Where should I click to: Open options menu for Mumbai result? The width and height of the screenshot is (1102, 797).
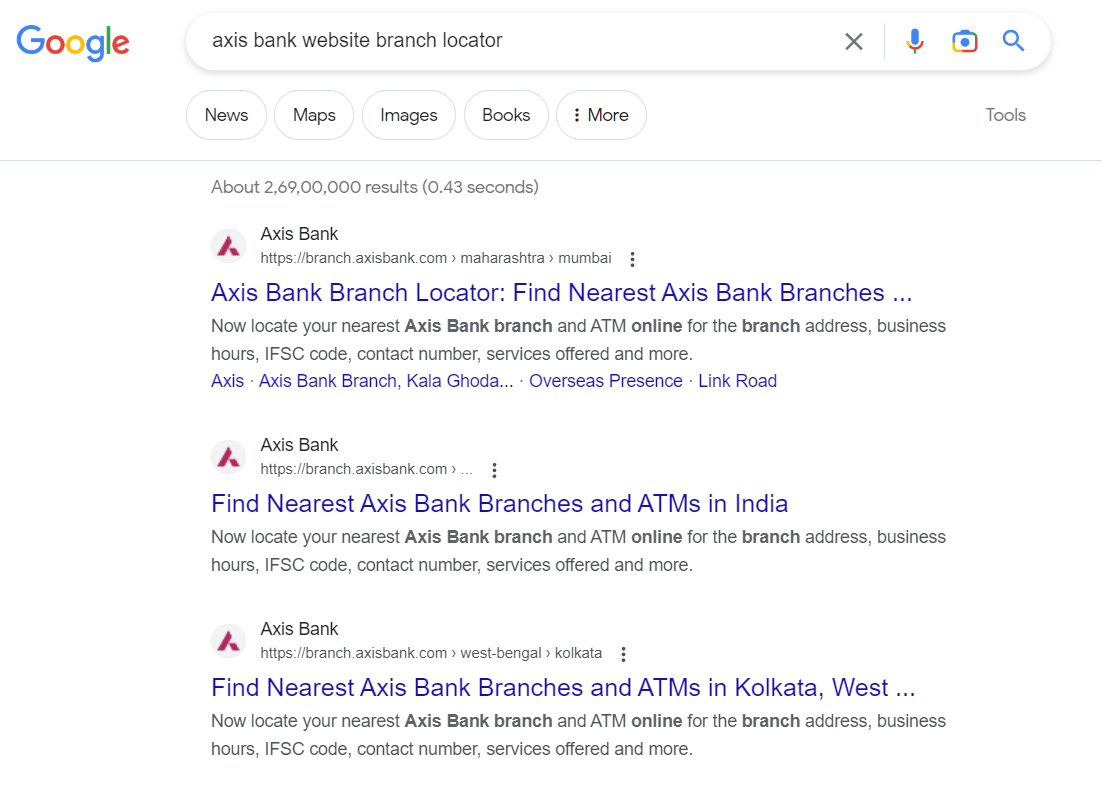(632, 259)
